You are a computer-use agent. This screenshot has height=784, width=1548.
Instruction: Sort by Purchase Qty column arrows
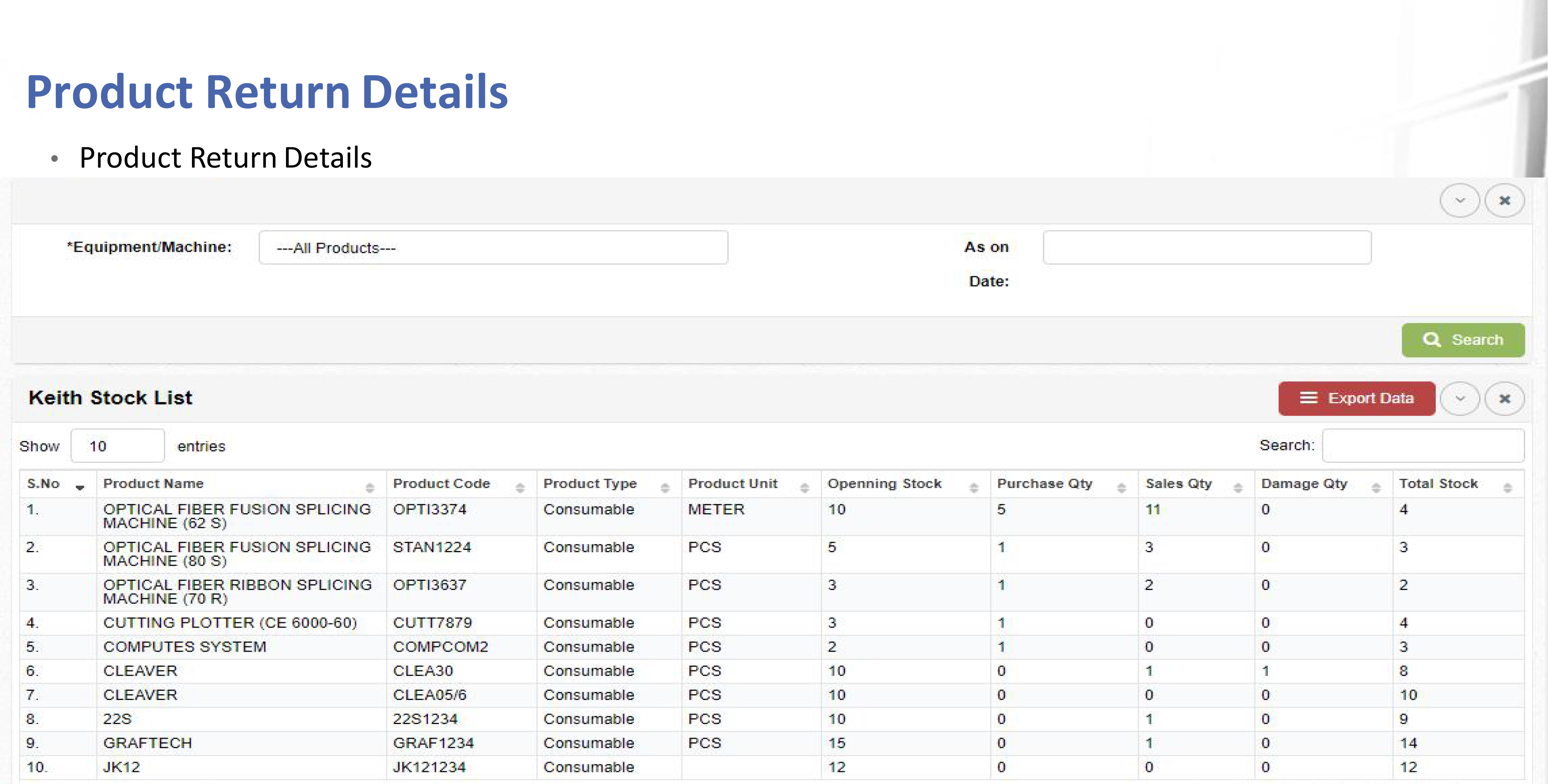pyautogui.click(x=1121, y=488)
